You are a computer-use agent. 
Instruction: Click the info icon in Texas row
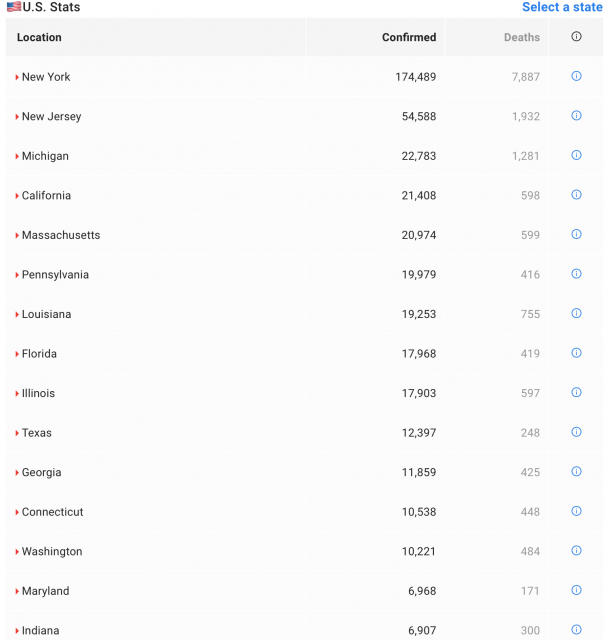(x=576, y=432)
